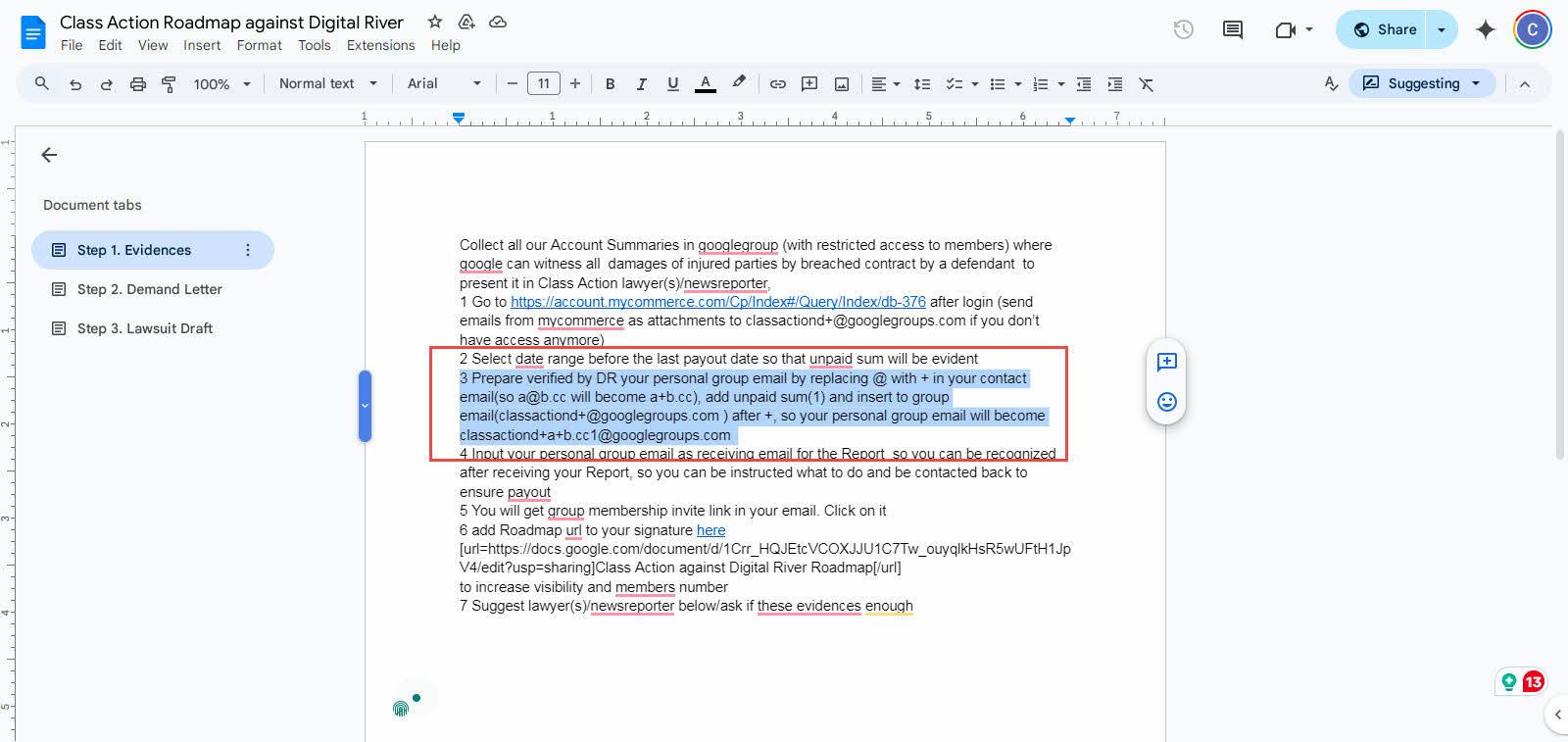The height and width of the screenshot is (742, 1568).
Task: Open tab options for Step 1. Evidences
Action: pos(248,250)
